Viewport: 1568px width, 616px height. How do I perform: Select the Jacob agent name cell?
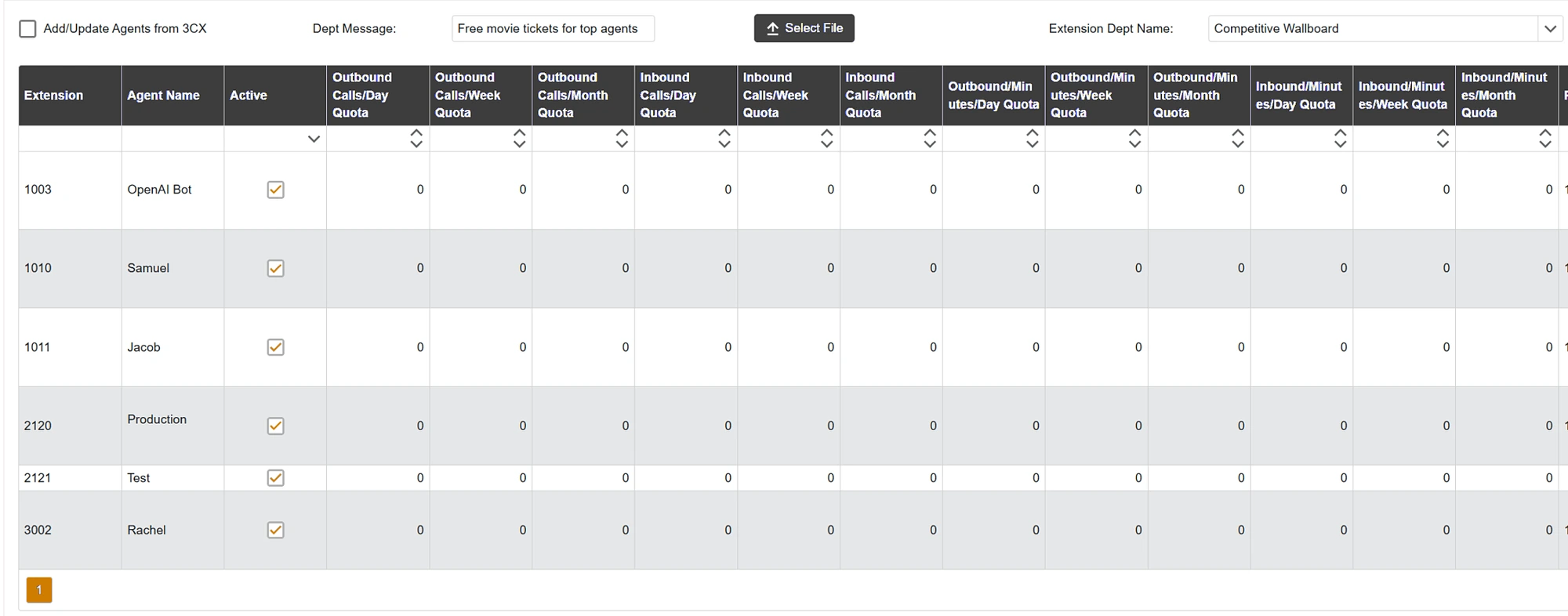tap(172, 347)
